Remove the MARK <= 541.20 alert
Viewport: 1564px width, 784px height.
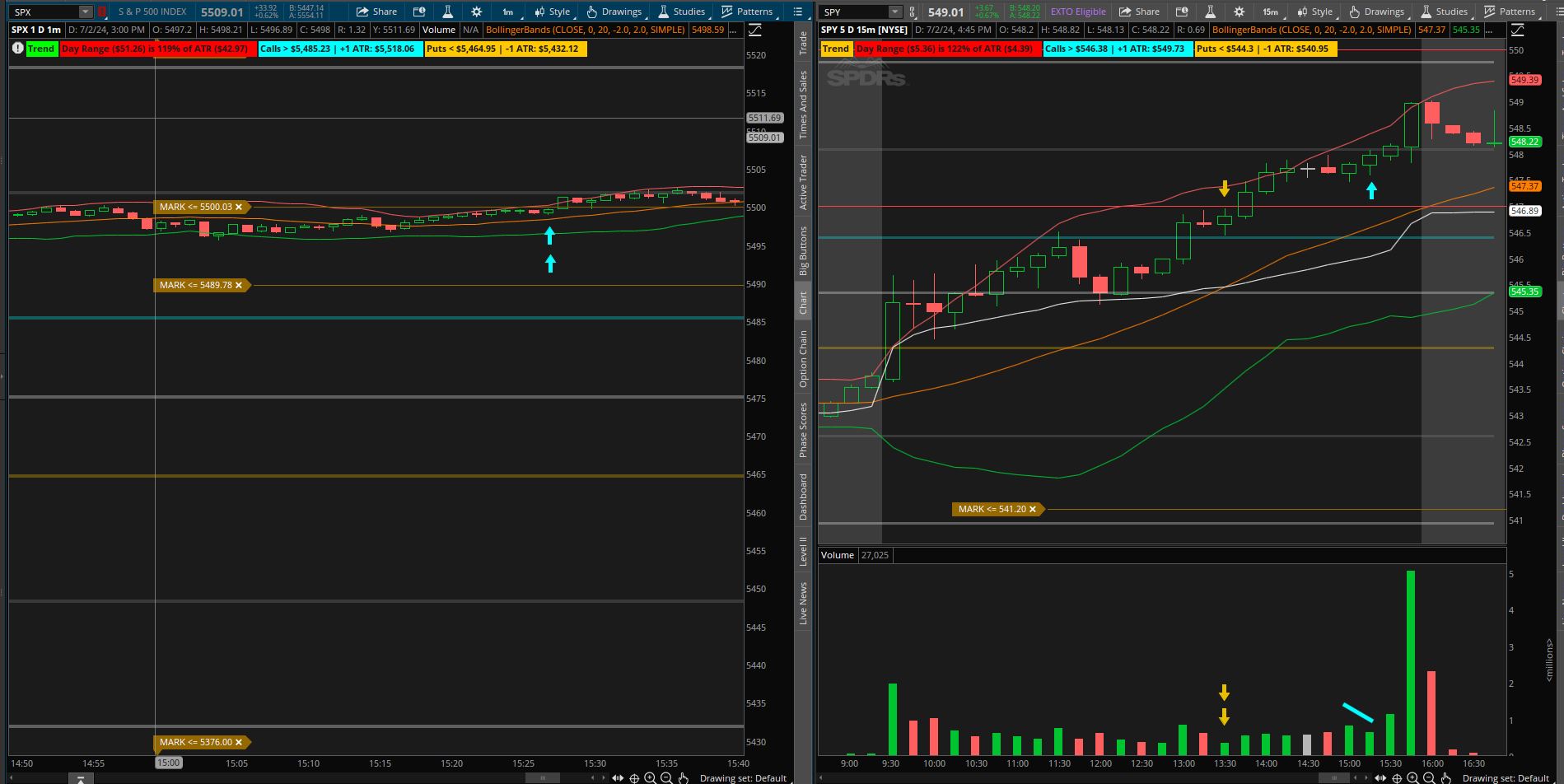tap(1033, 509)
